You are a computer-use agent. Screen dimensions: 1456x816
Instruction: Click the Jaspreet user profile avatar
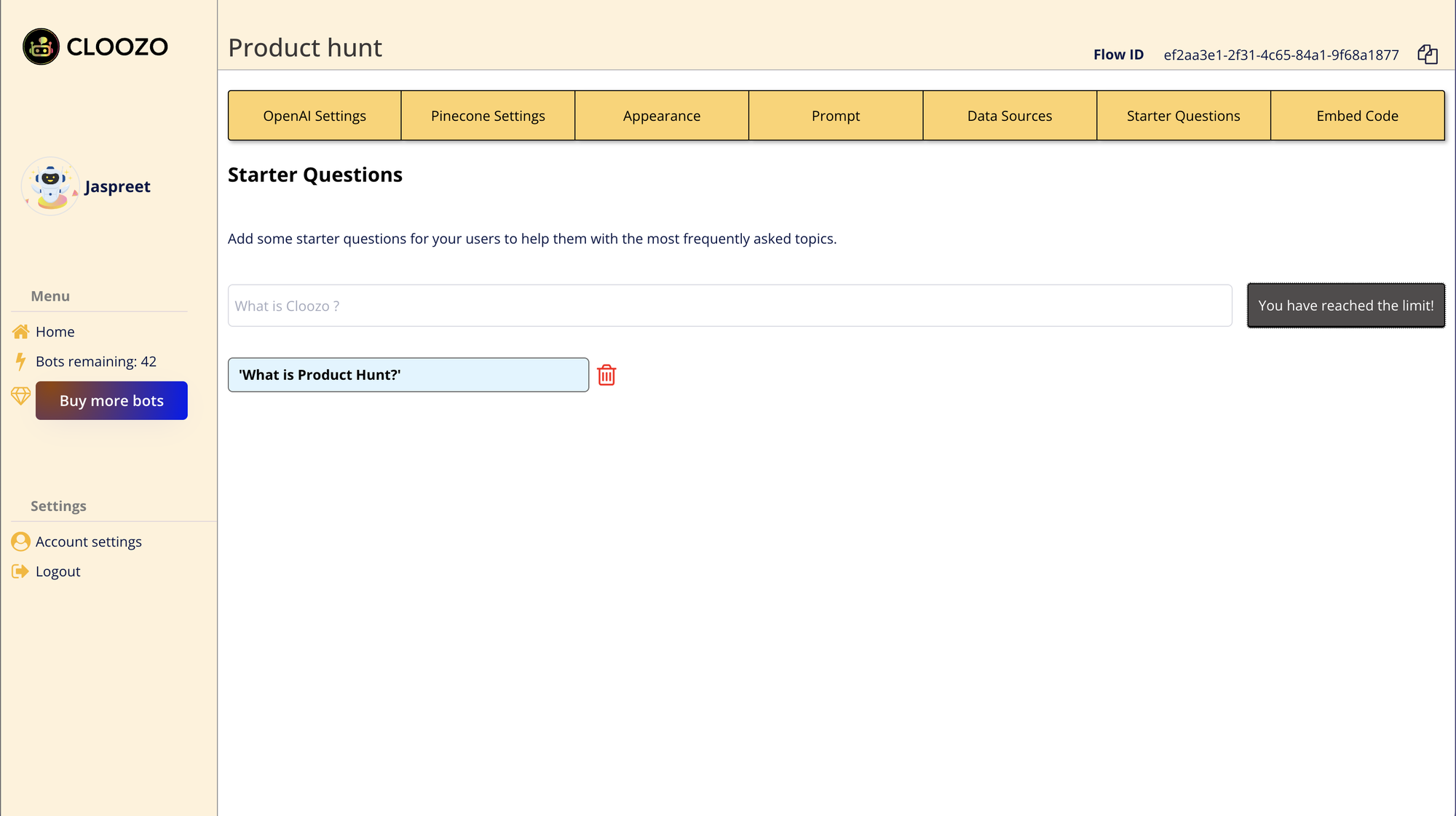pyautogui.click(x=51, y=186)
